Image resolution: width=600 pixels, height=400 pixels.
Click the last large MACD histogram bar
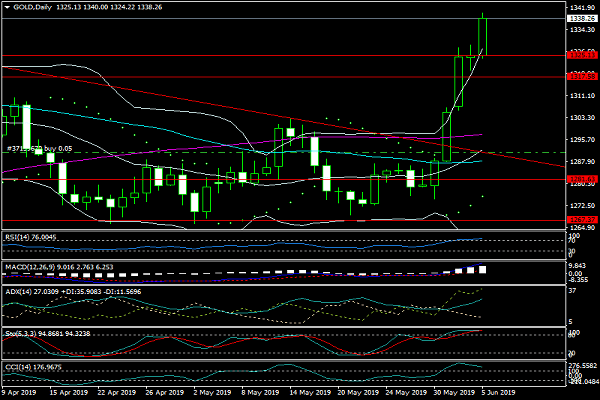483,269
